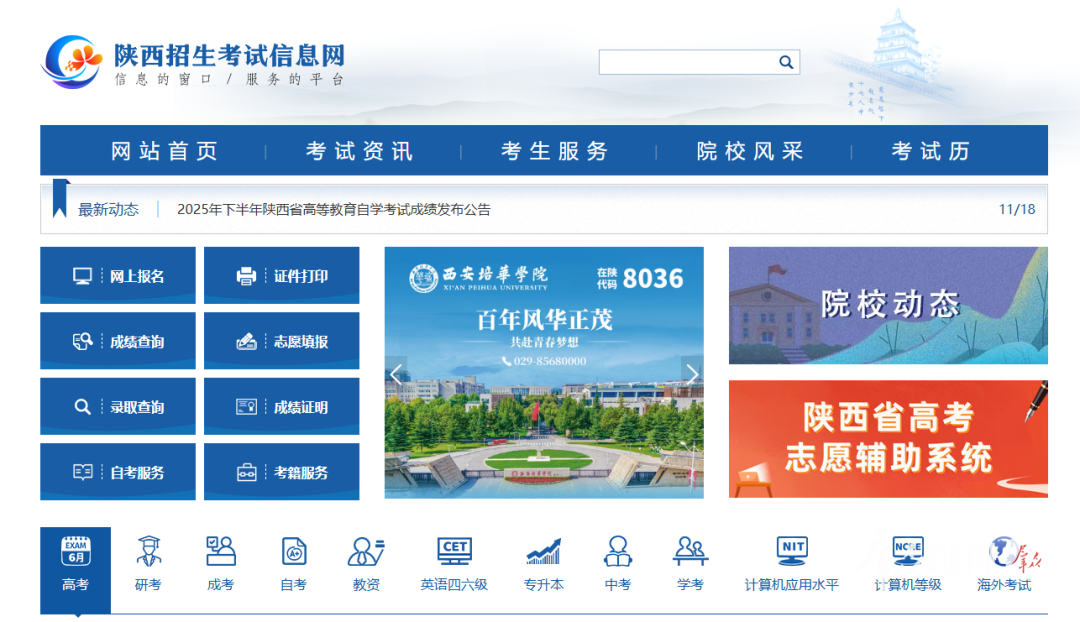Open 网站首页 in the navigation bar
The height and width of the screenshot is (622, 1080).
(164, 151)
